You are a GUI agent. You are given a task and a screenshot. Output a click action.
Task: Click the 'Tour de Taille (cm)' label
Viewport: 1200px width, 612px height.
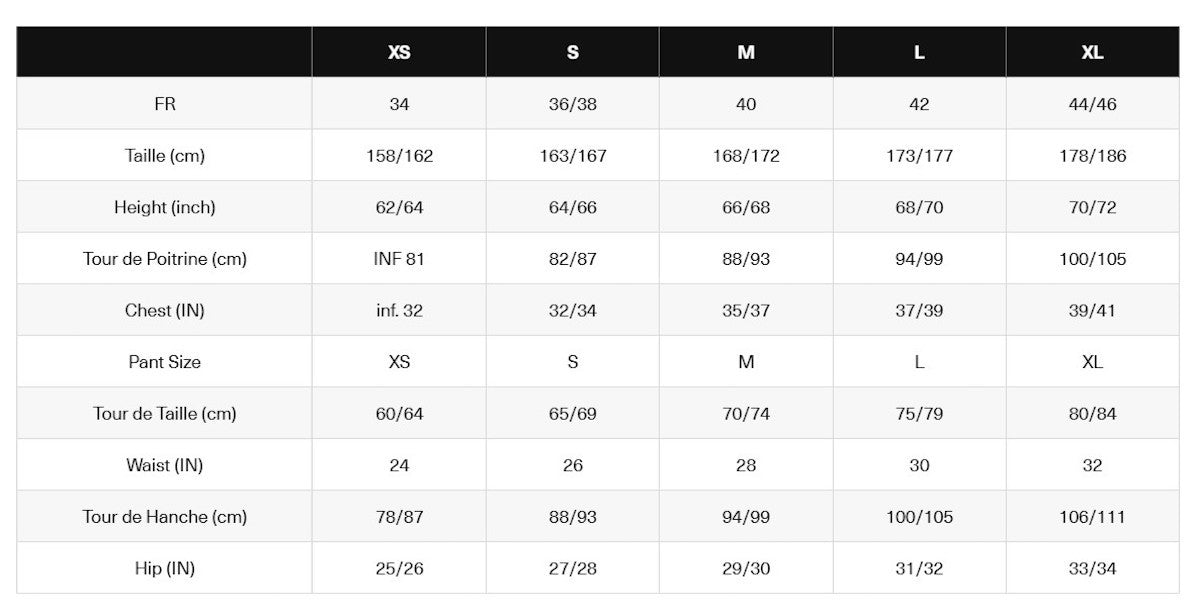(165, 413)
